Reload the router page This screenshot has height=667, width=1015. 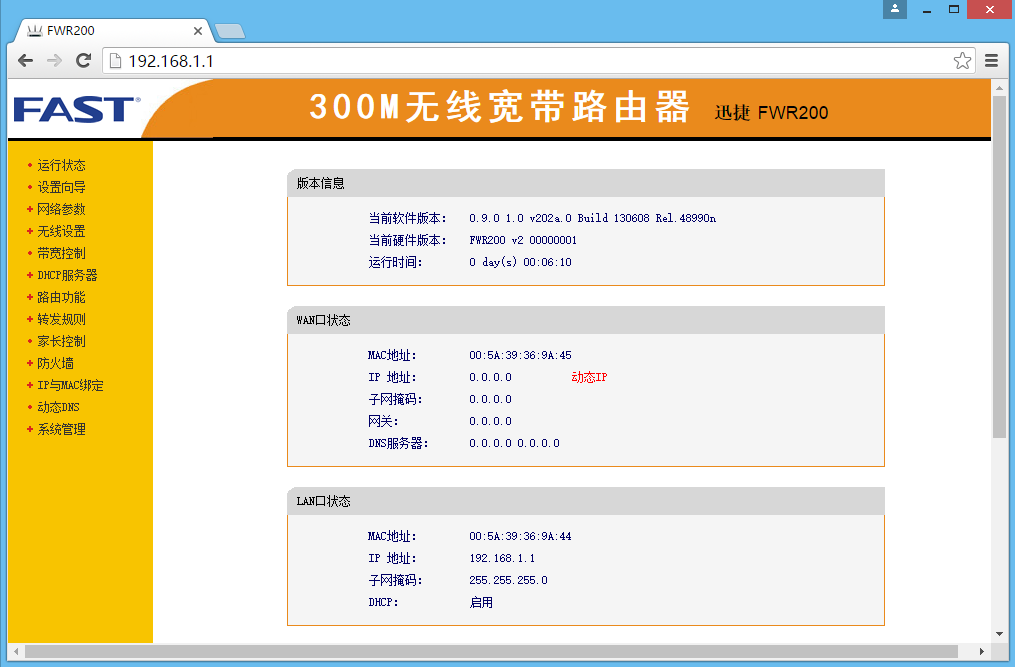point(84,61)
